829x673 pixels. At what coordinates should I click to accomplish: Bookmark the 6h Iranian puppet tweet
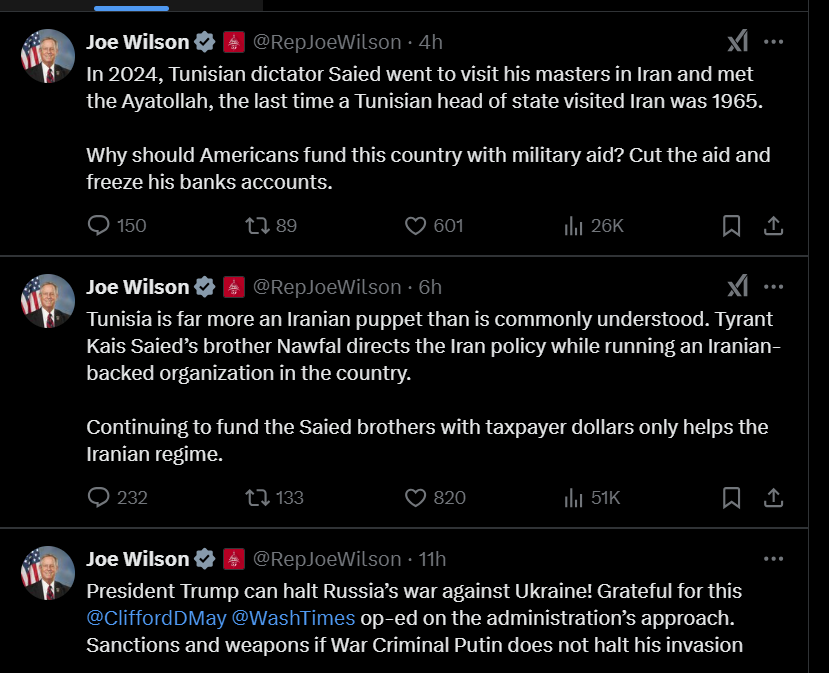point(731,497)
